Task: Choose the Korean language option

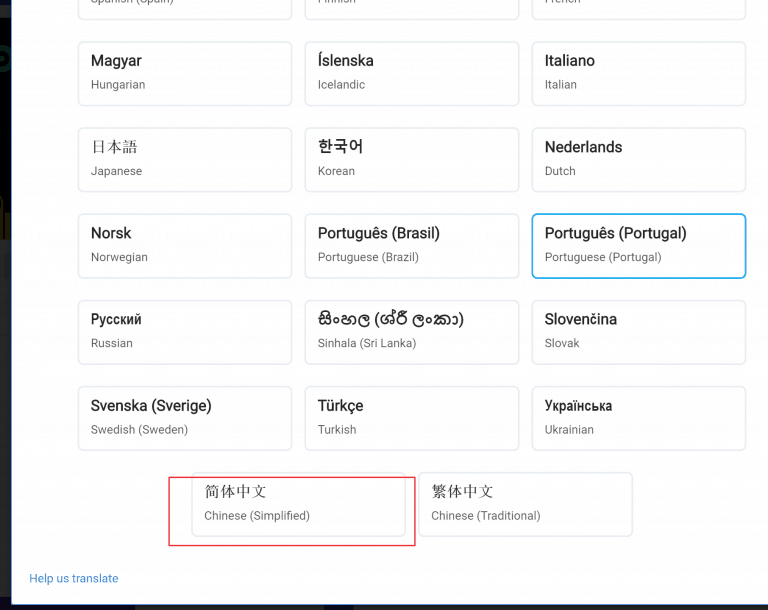Action: pos(411,159)
